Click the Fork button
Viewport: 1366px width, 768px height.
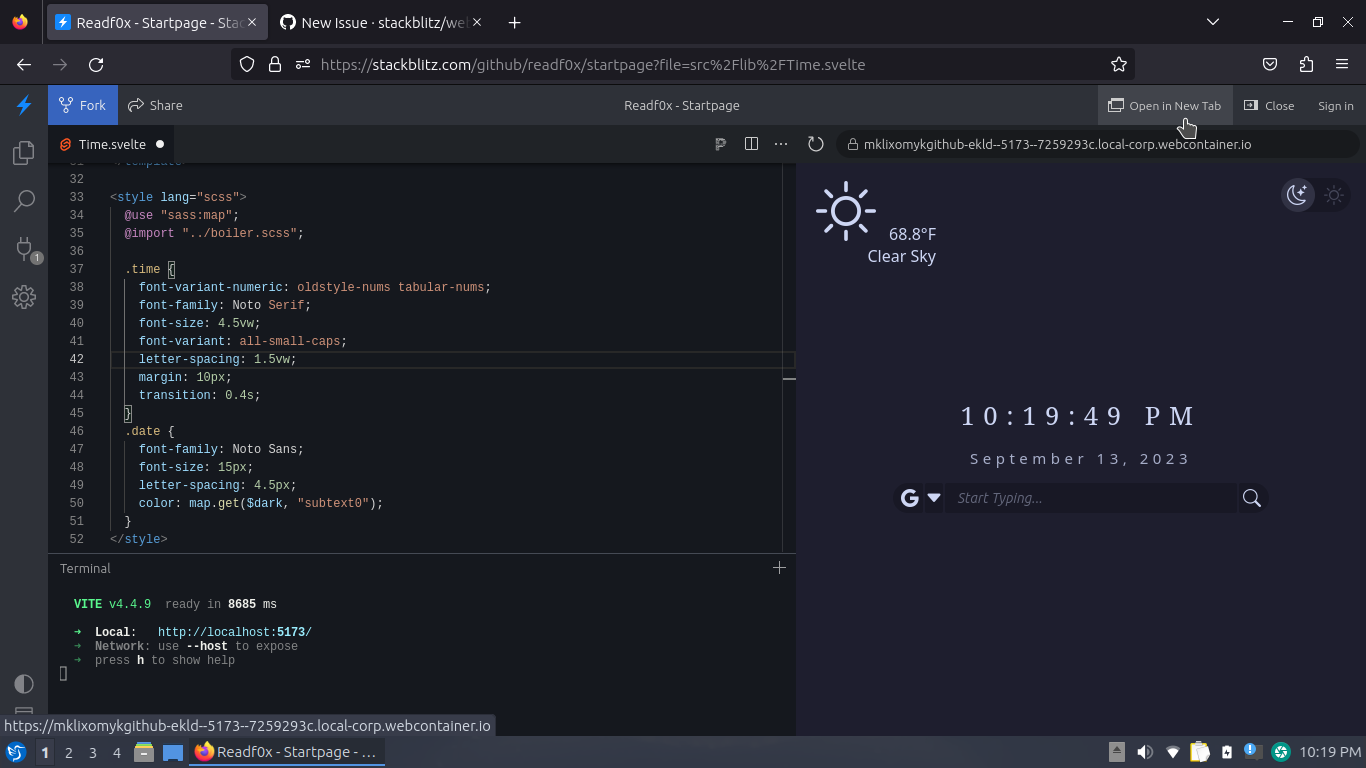[82, 105]
